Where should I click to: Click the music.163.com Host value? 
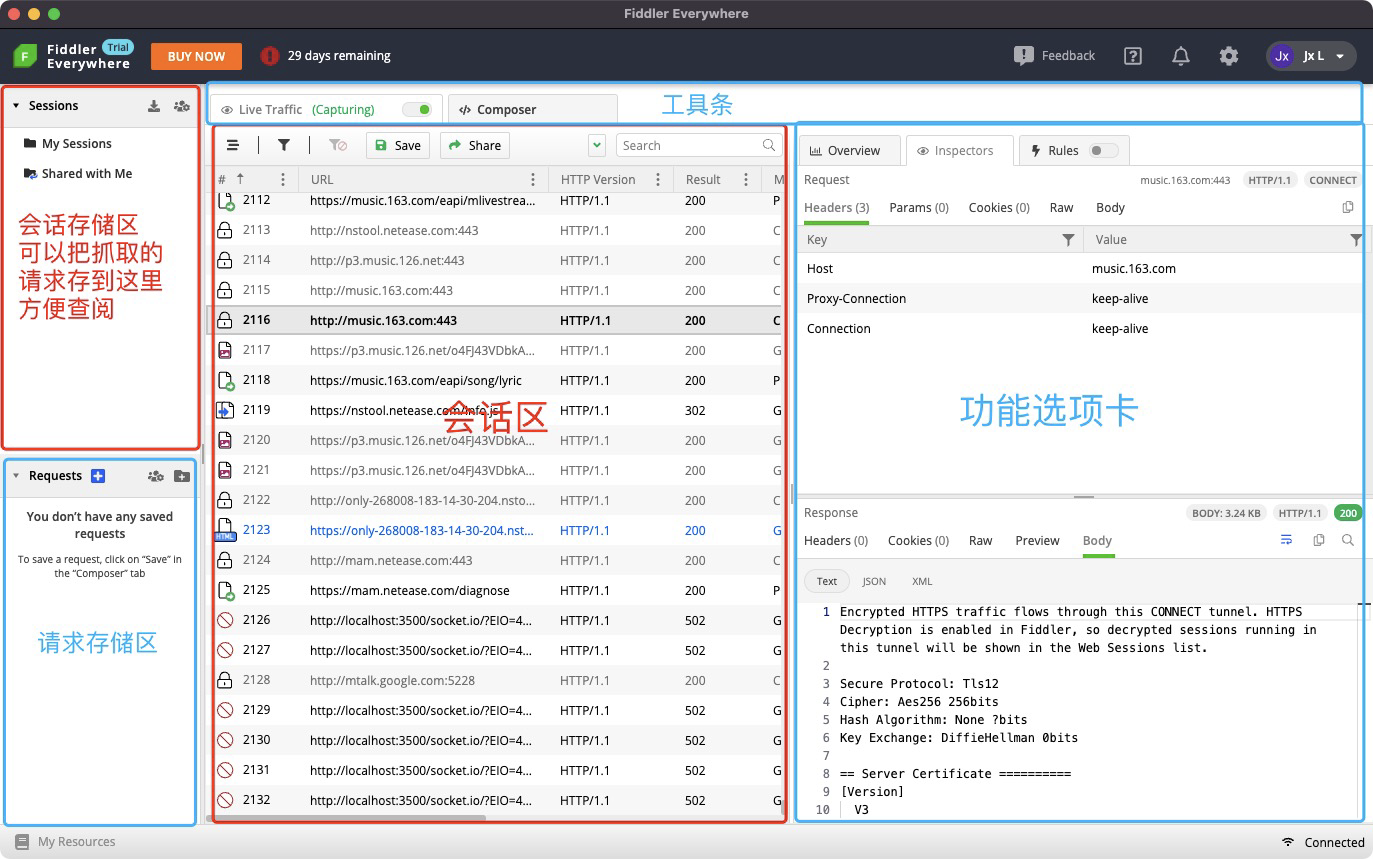tap(1134, 268)
